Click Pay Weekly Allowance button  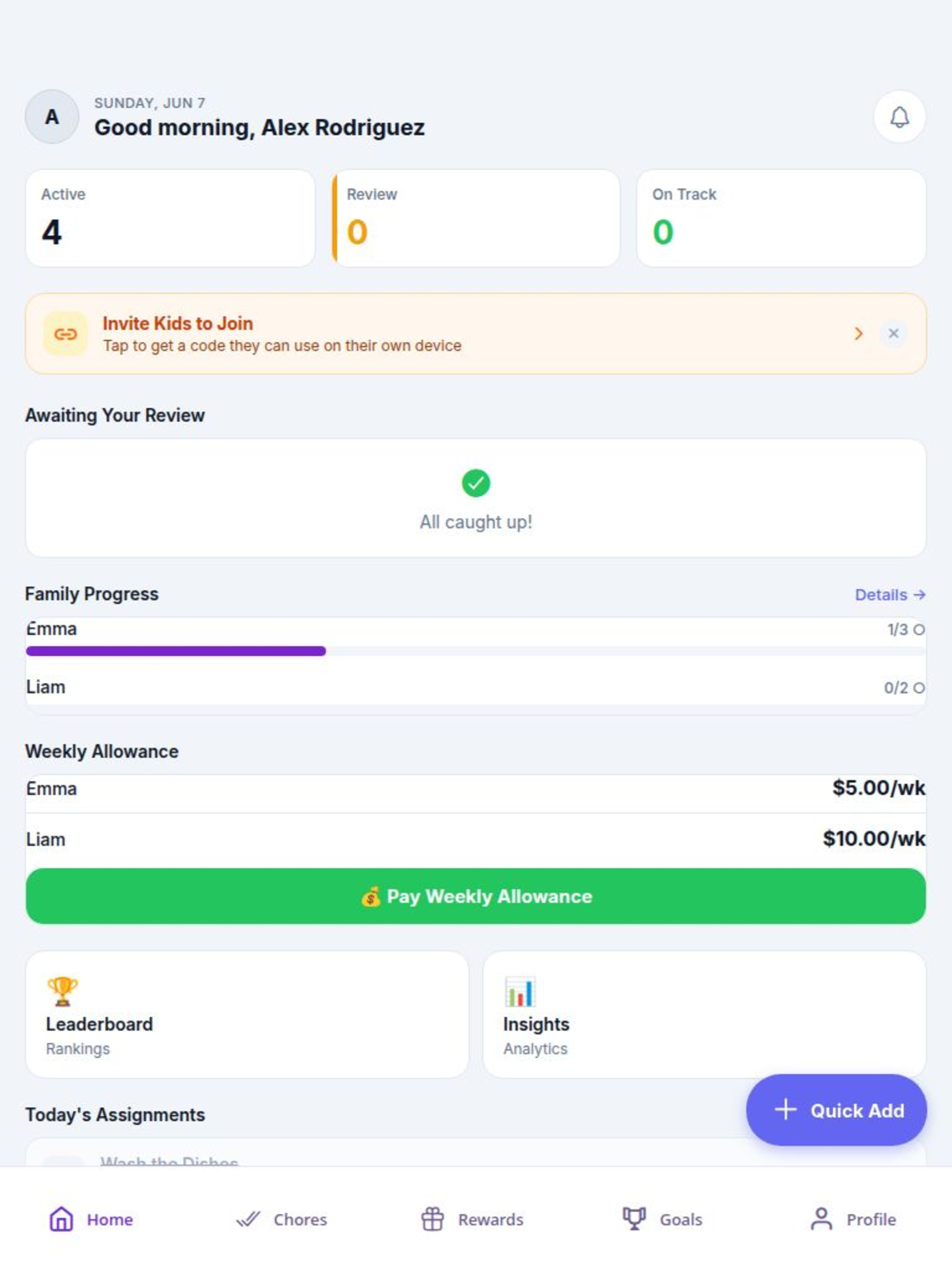pyautogui.click(x=476, y=896)
